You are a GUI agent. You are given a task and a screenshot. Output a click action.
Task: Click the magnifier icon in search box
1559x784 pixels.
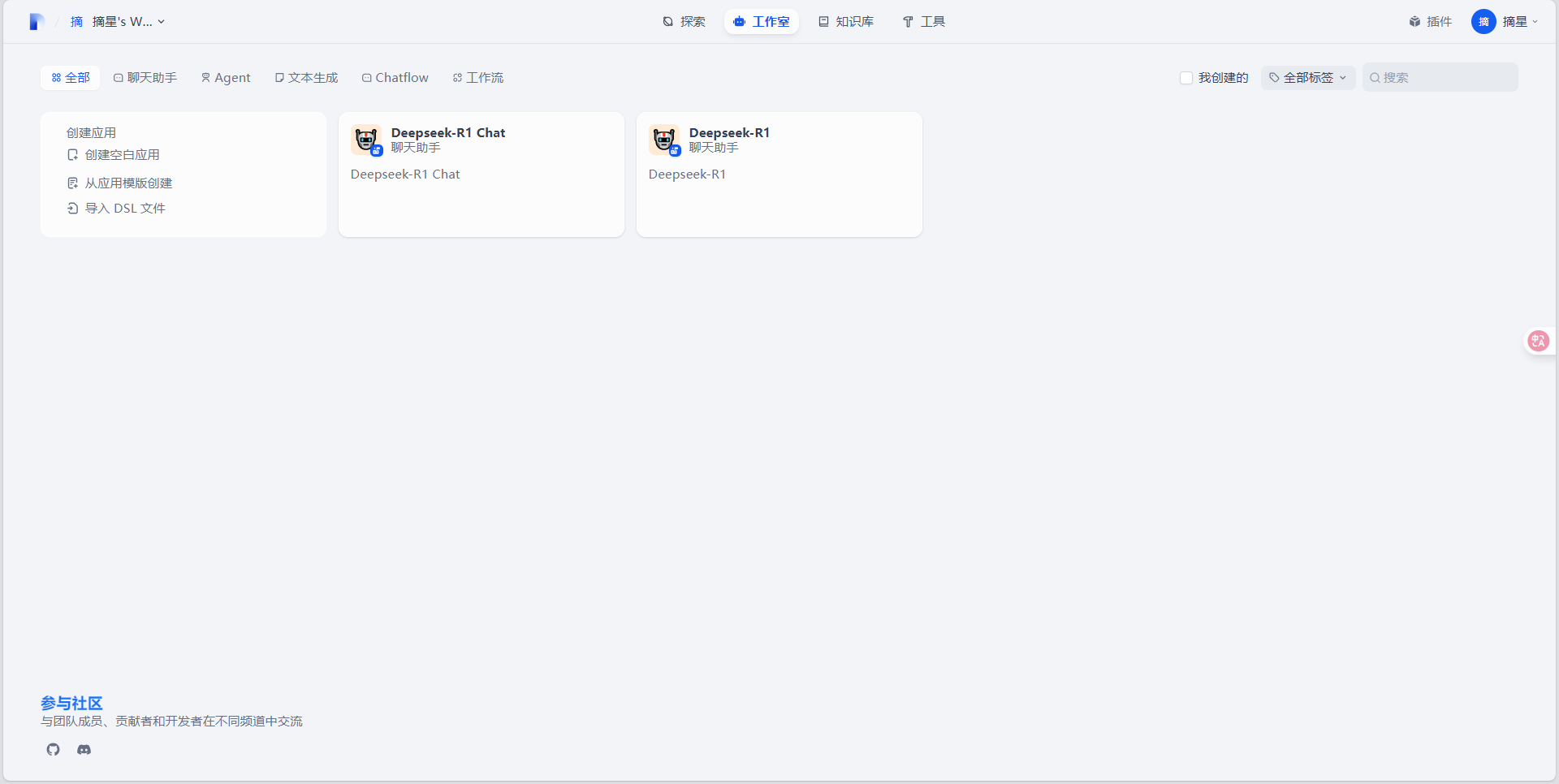coord(1375,78)
